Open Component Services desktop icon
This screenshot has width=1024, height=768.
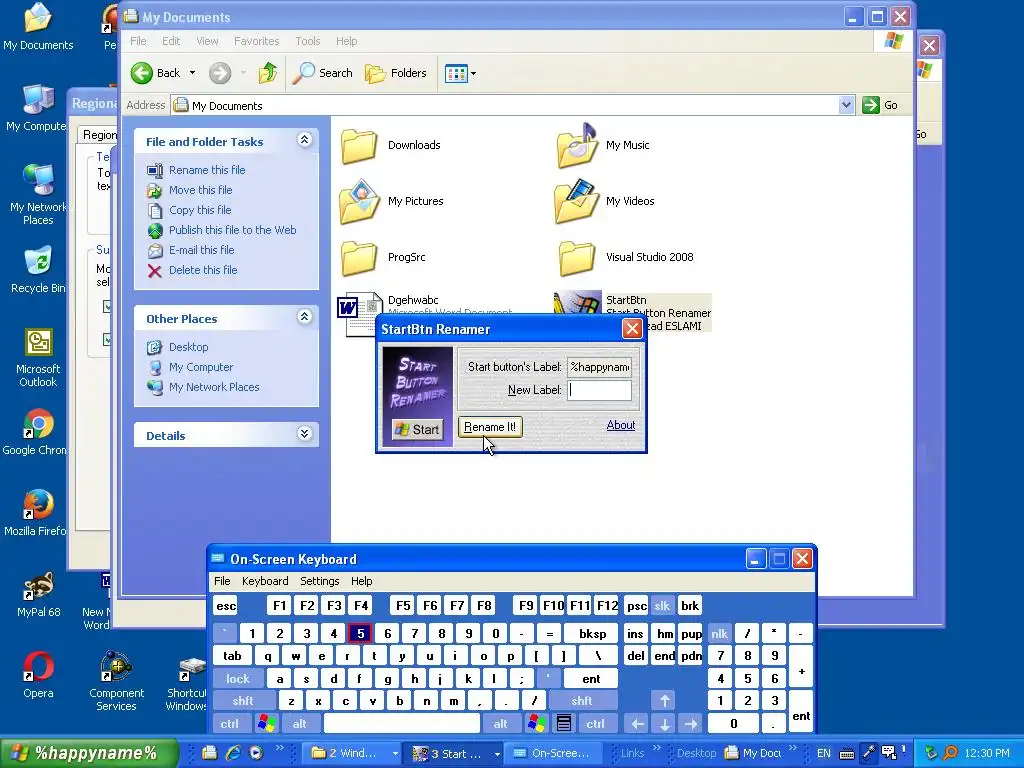[116, 680]
